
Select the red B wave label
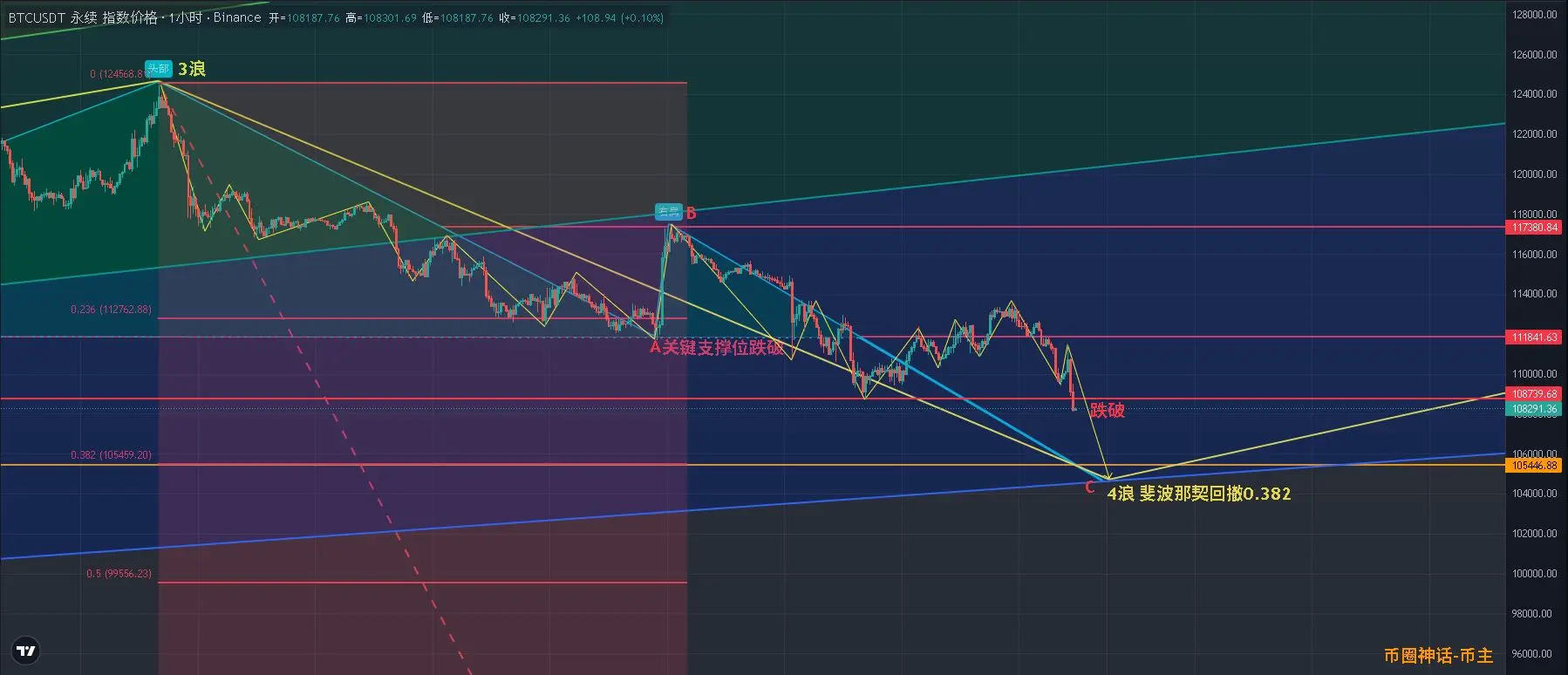coord(691,213)
